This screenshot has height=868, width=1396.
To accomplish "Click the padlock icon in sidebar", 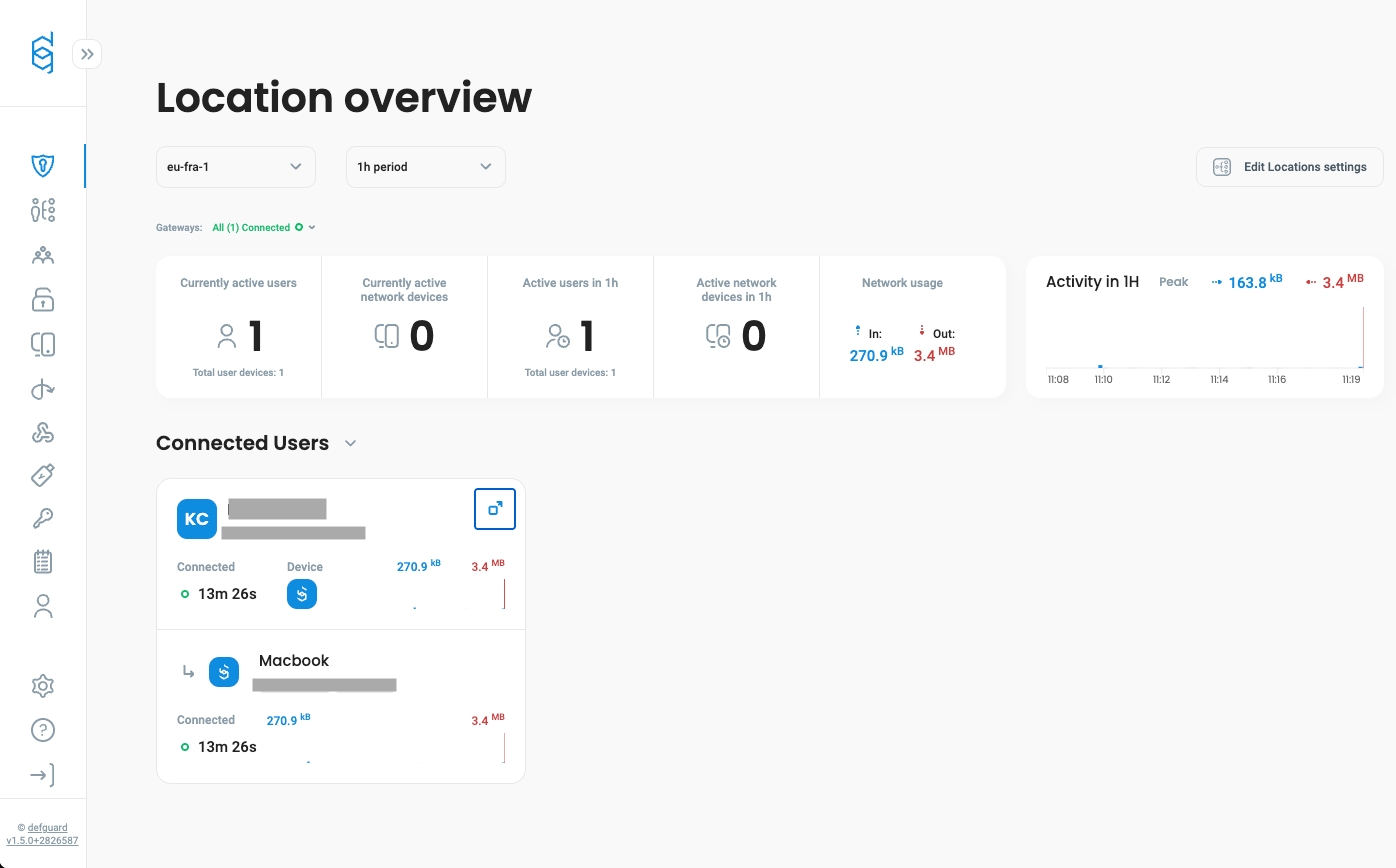I will click(42, 299).
